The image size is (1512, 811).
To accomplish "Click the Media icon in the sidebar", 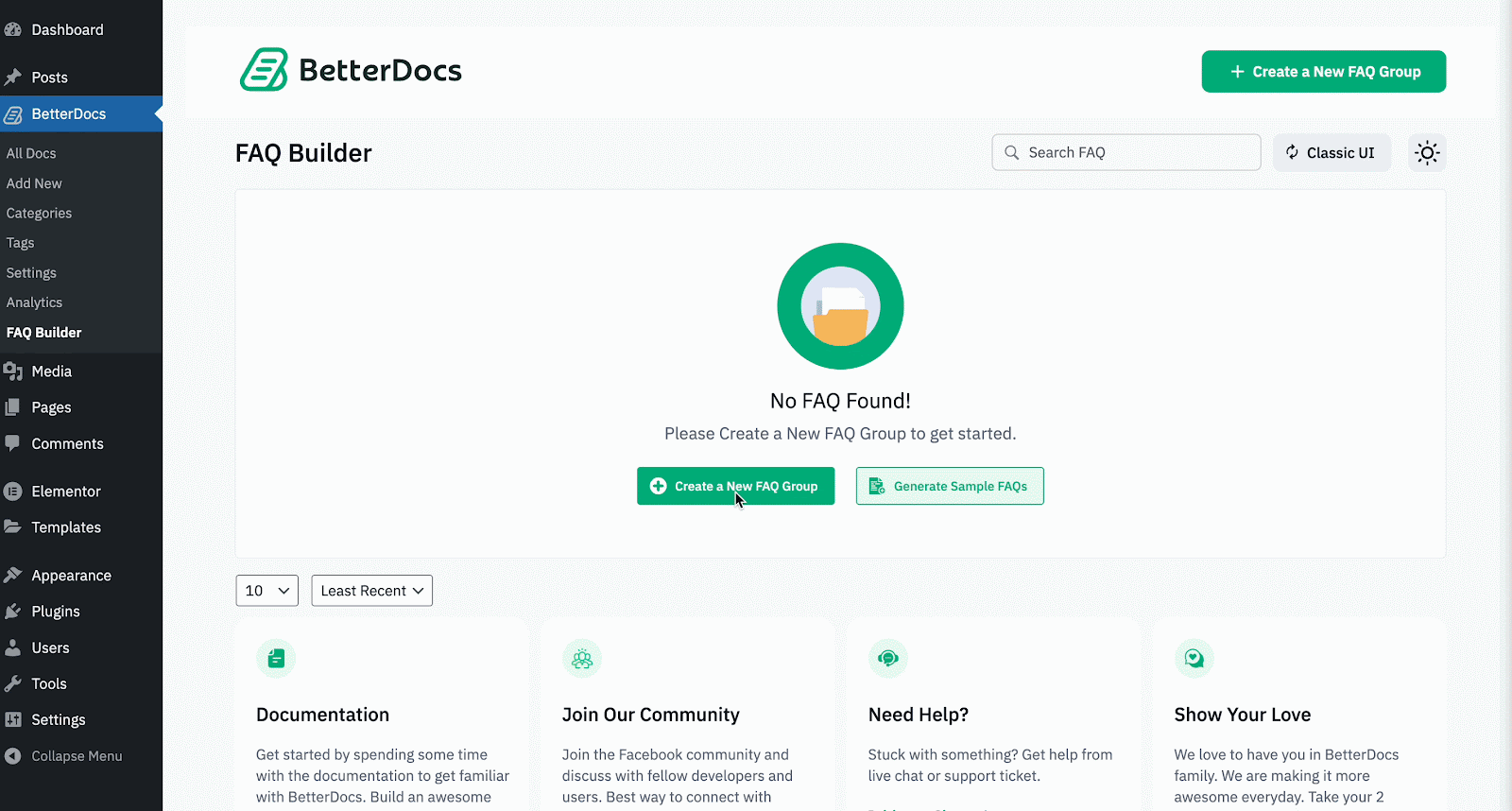I will click(x=13, y=371).
